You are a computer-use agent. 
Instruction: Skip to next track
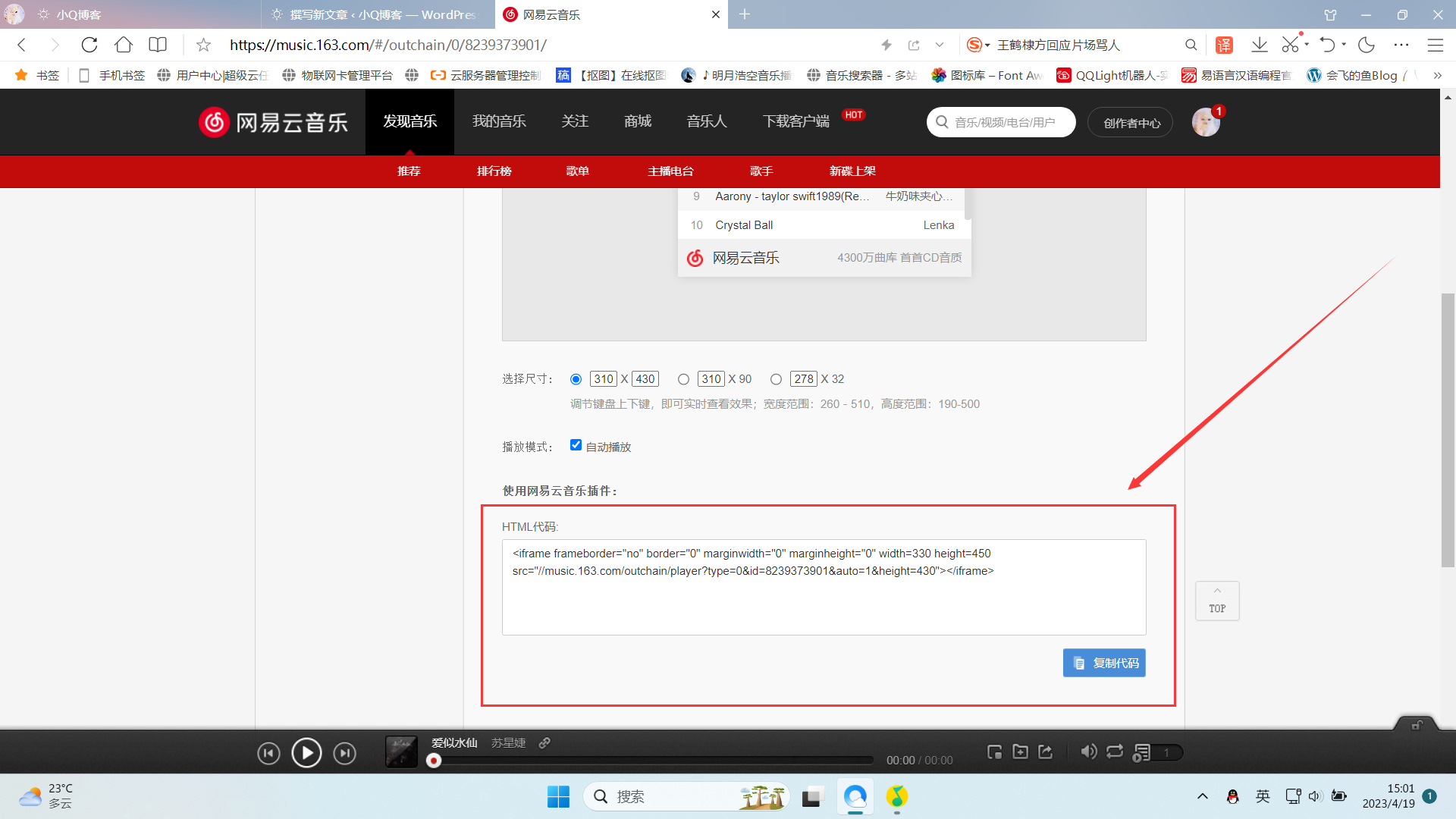345,753
